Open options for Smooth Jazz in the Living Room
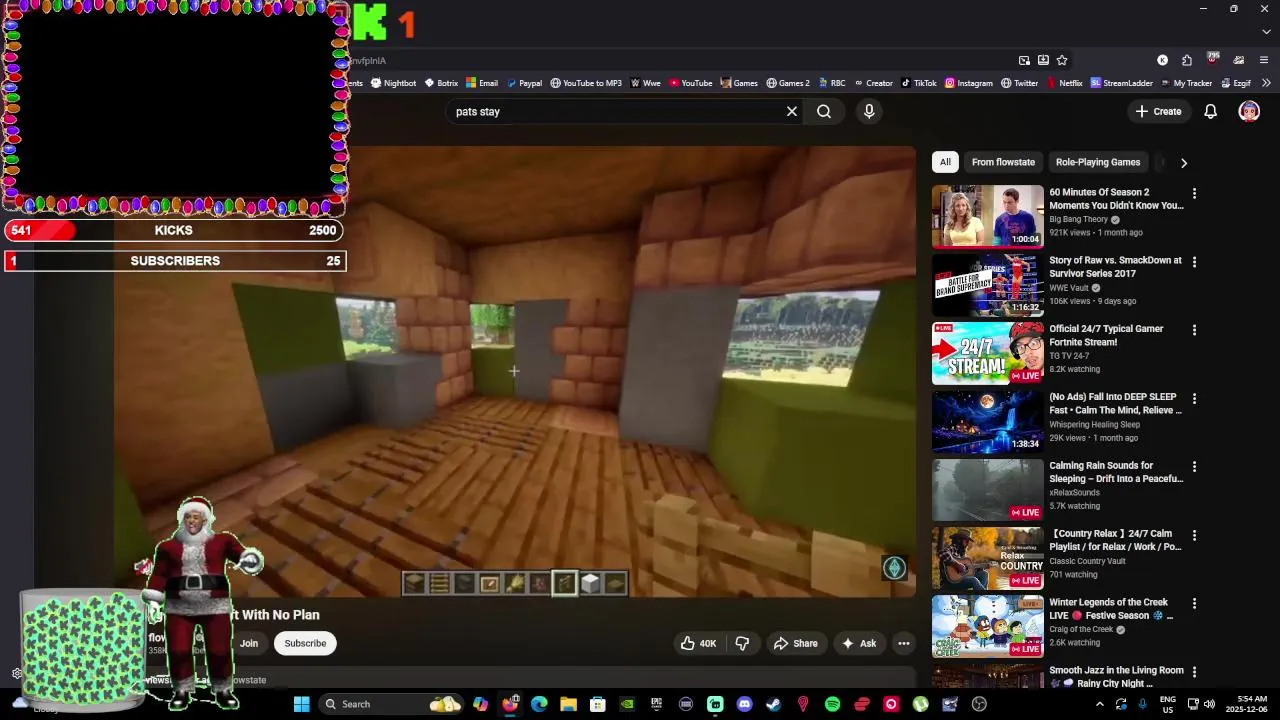 tap(1194, 671)
